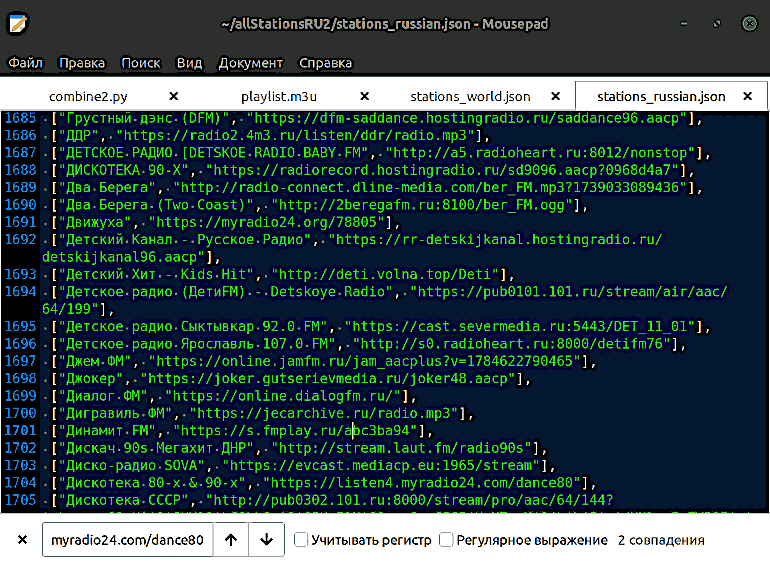
Task: Click the "ДЕТСКОЕ РАДИО [DETSKOE RADIO BABY FM" text
Action: [x=213, y=153]
